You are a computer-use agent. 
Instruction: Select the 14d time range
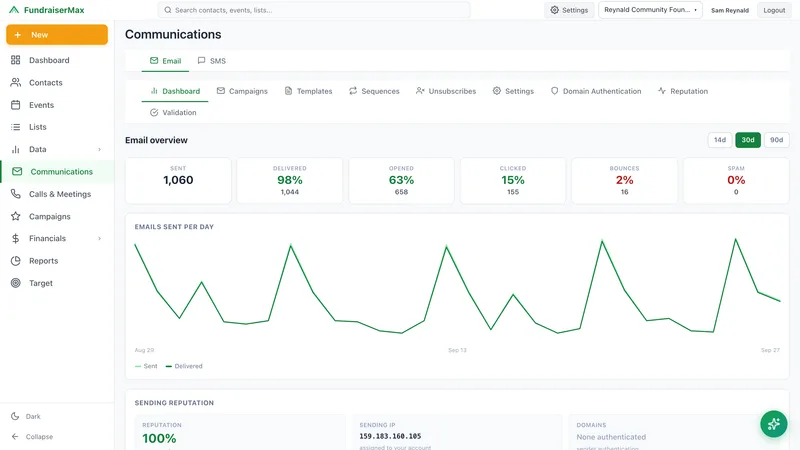720,140
